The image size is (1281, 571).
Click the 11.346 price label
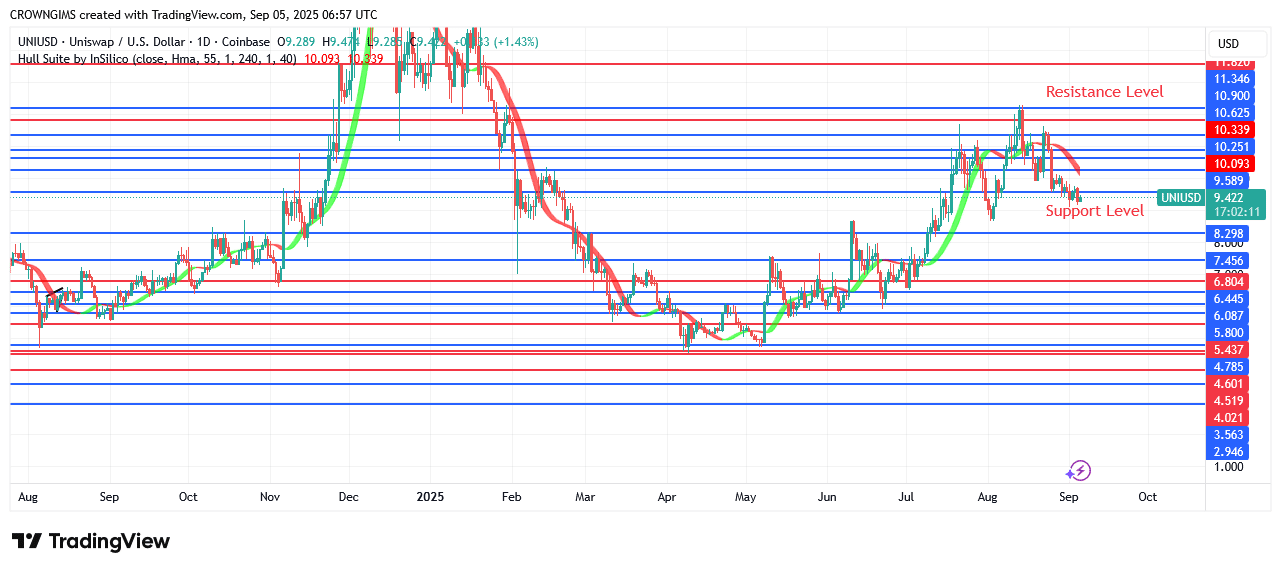pyautogui.click(x=1231, y=79)
